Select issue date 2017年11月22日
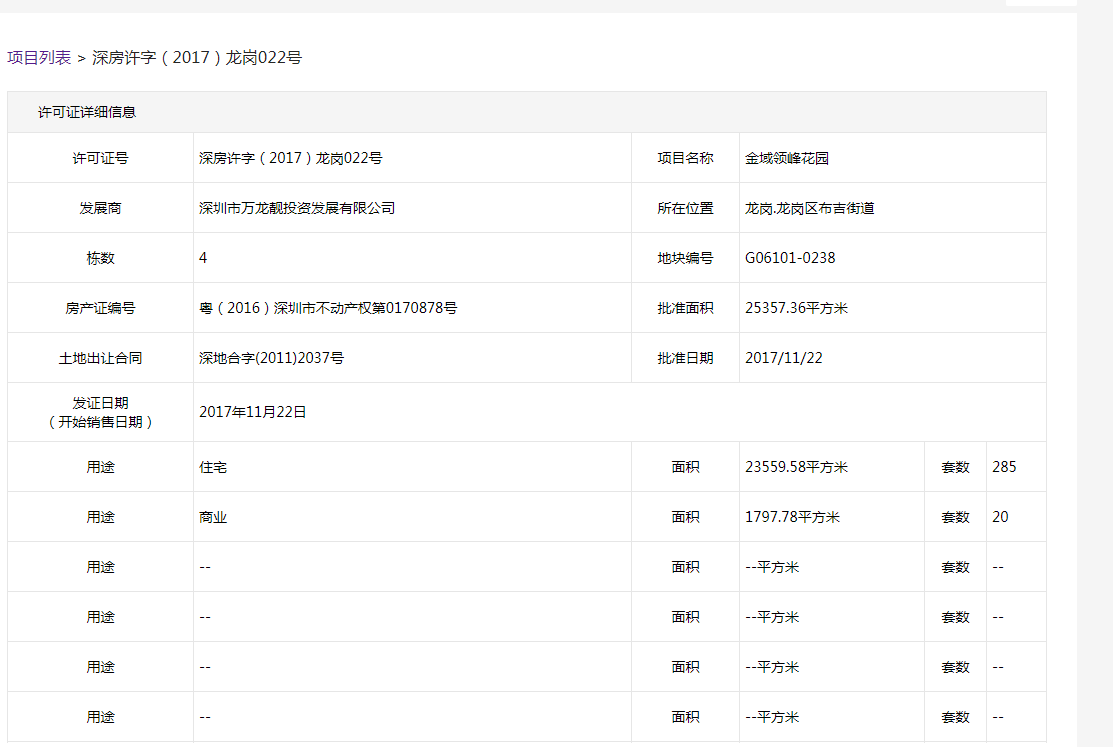Viewport: 1113px width, 747px height. (253, 412)
